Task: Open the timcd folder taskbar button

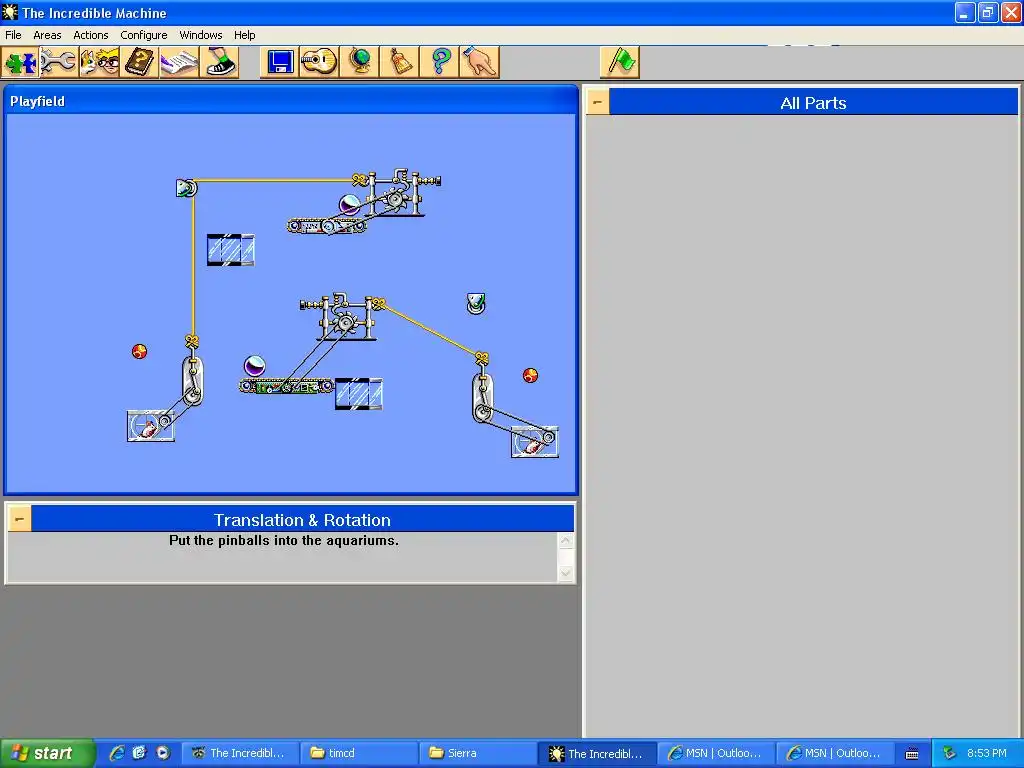Action: [359, 753]
